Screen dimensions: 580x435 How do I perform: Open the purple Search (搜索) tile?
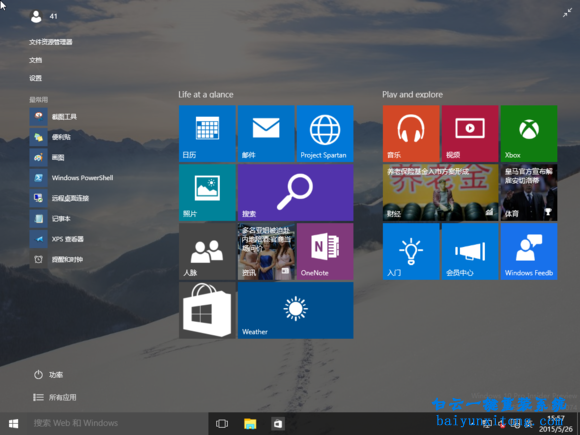[x=295, y=192]
